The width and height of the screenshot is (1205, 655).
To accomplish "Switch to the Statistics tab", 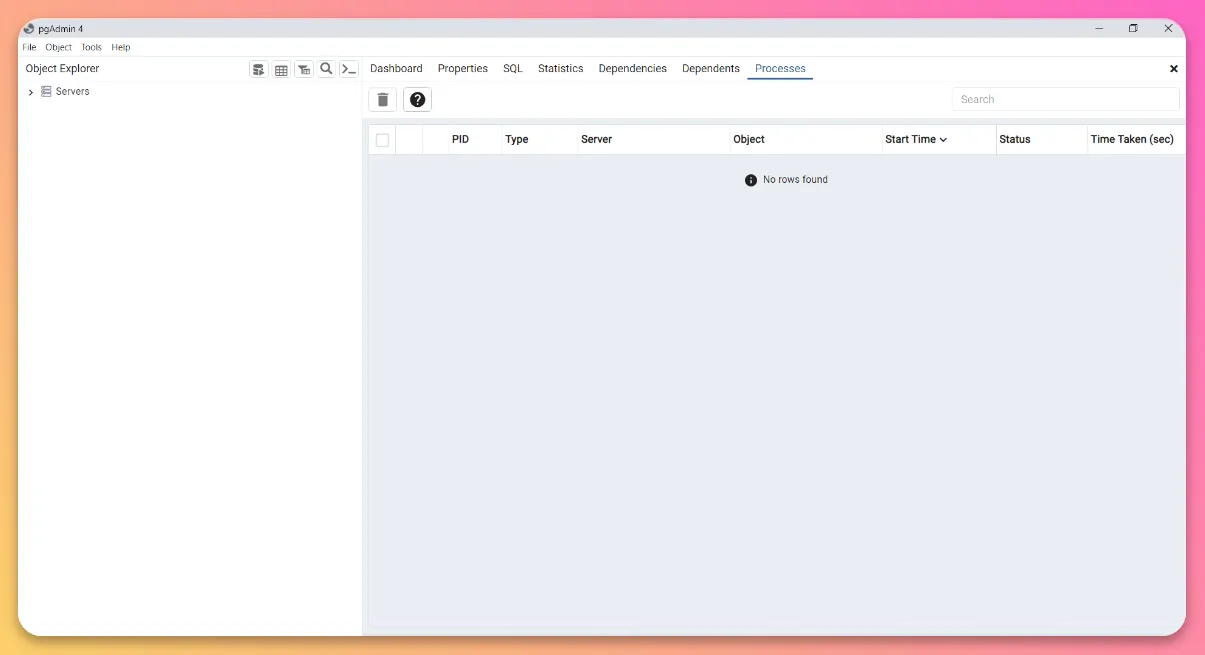I will click(x=561, y=69).
